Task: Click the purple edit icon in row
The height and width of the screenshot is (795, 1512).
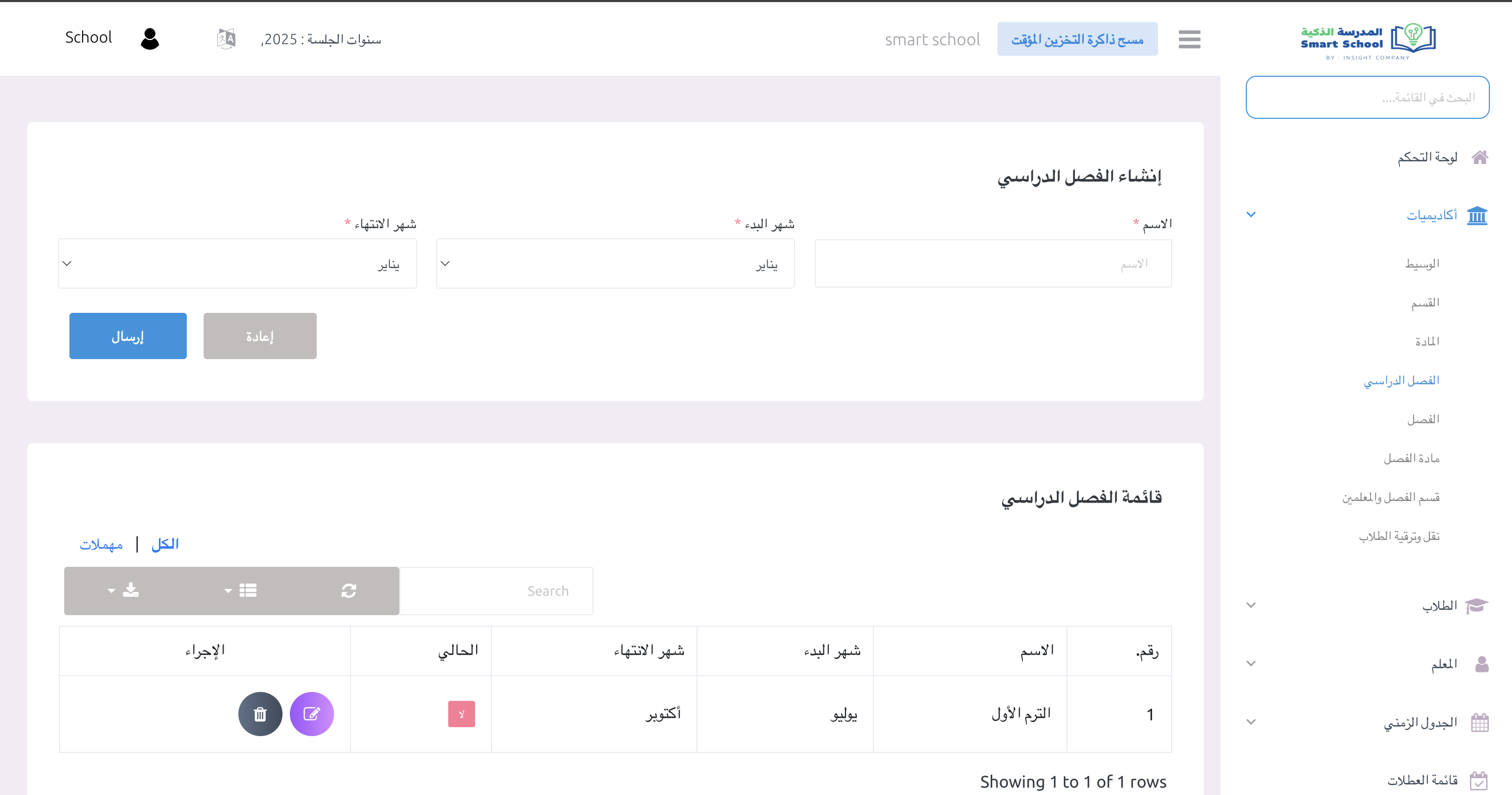Action: pos(311,714)
